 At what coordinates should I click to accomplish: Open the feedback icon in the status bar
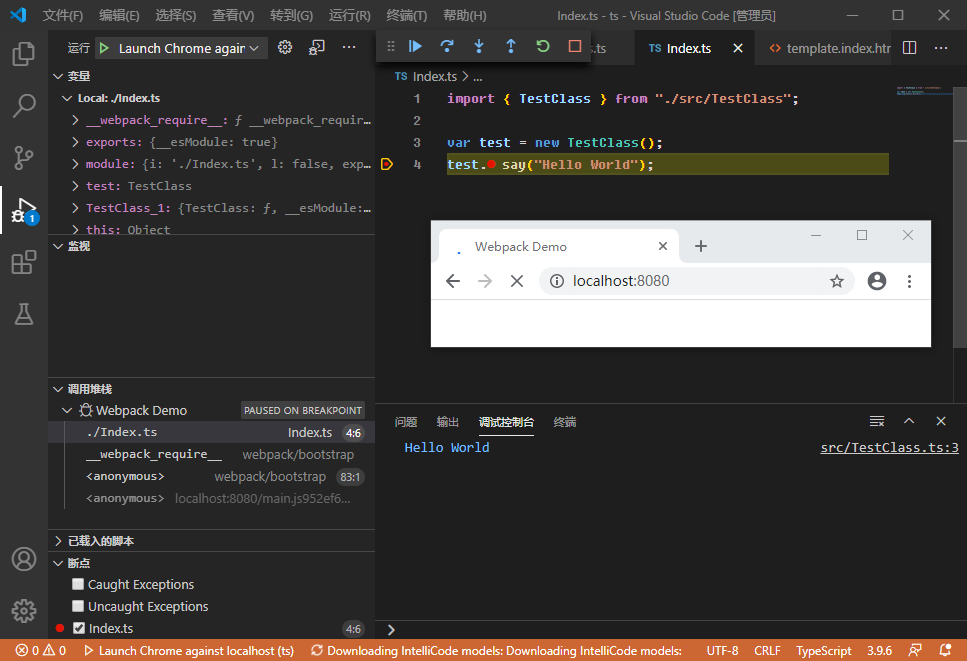click(915, 651)
